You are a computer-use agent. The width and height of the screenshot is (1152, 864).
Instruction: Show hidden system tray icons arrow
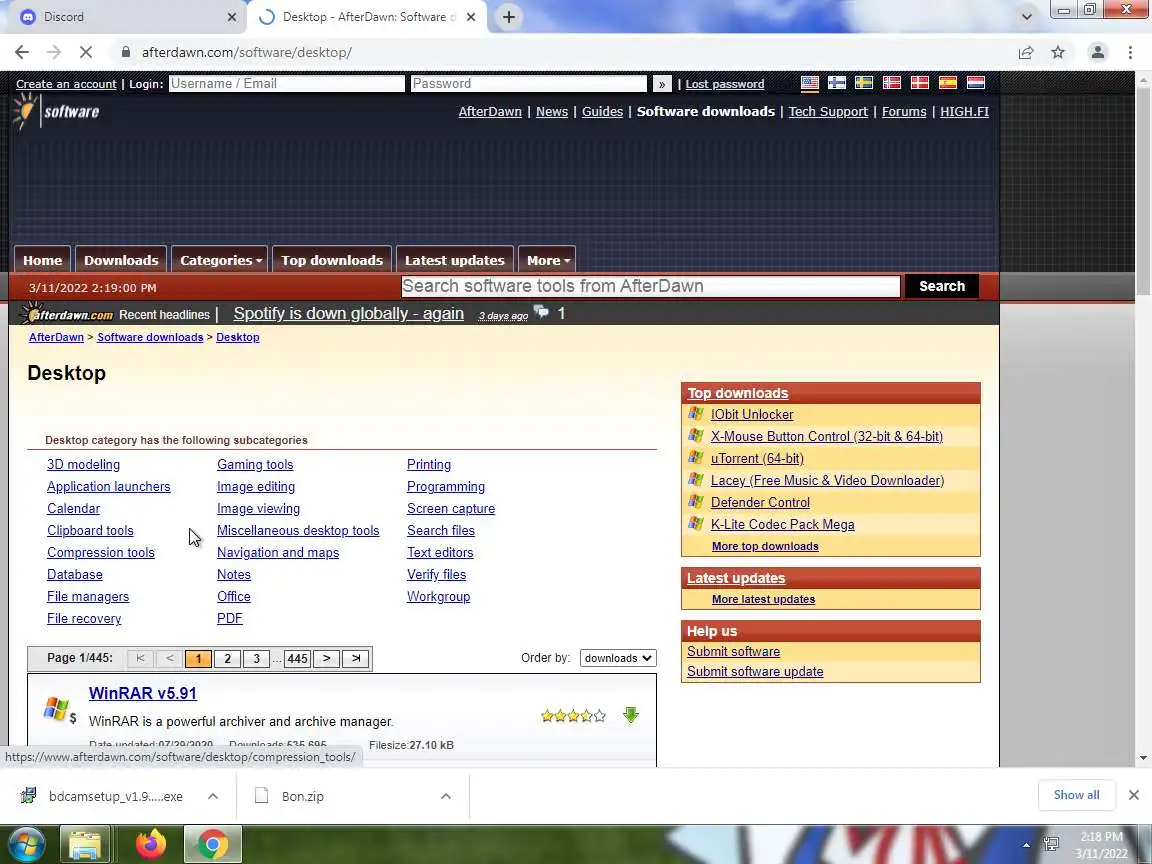tap(1026, 846)
